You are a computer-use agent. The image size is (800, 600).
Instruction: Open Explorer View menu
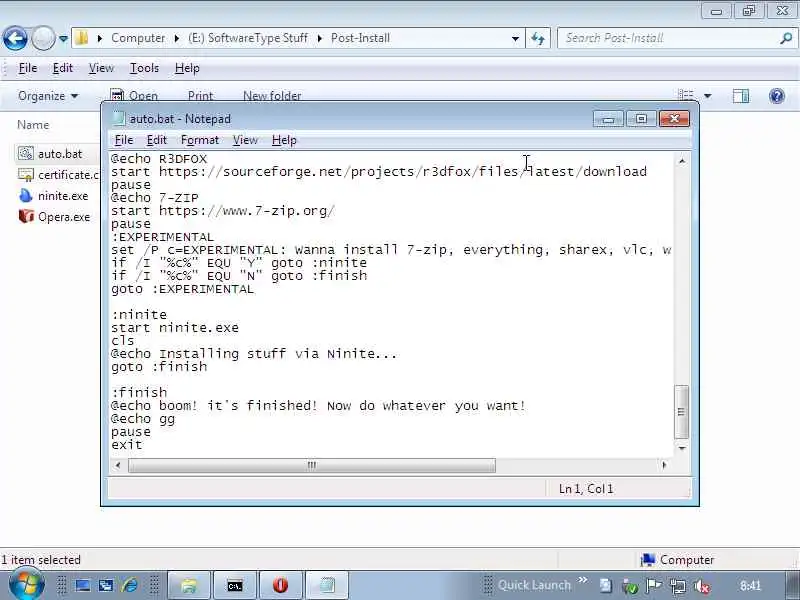point(101,68)
